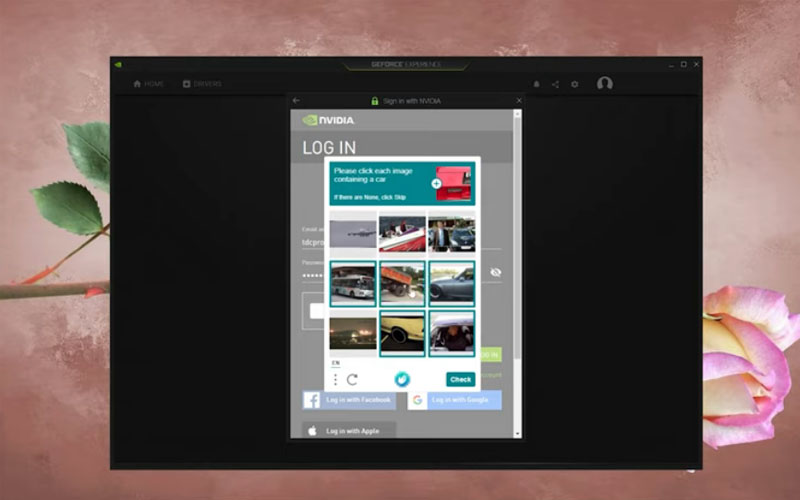Select the boat captcha image
The height and width of the screenshot is (500, 800).
coord(402,234)
